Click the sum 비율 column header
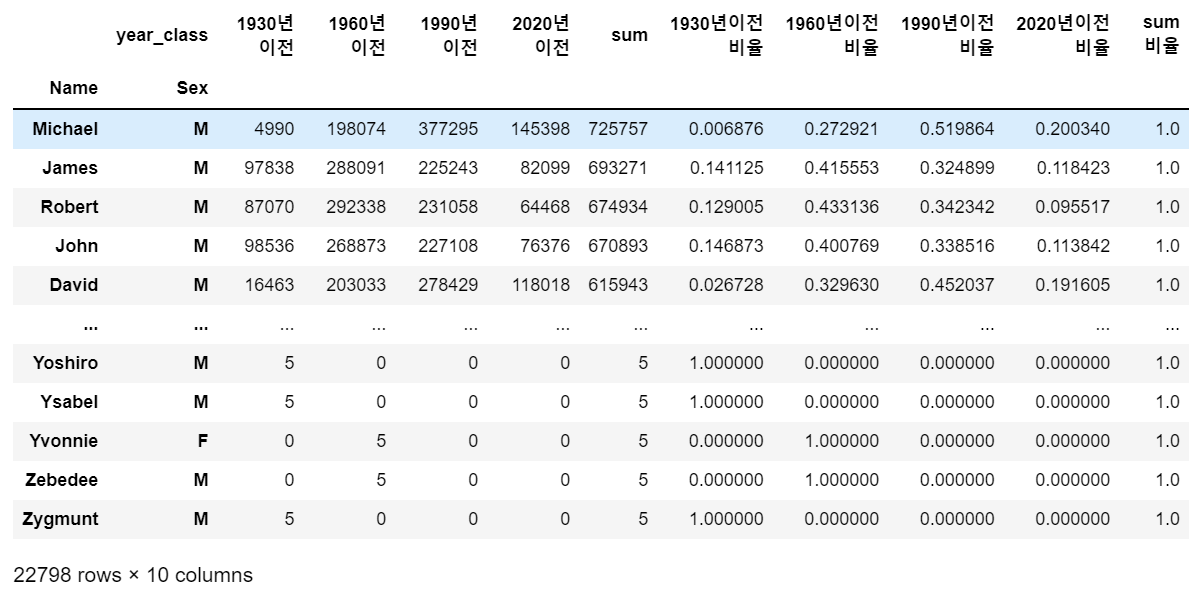 pos(1162,35)
